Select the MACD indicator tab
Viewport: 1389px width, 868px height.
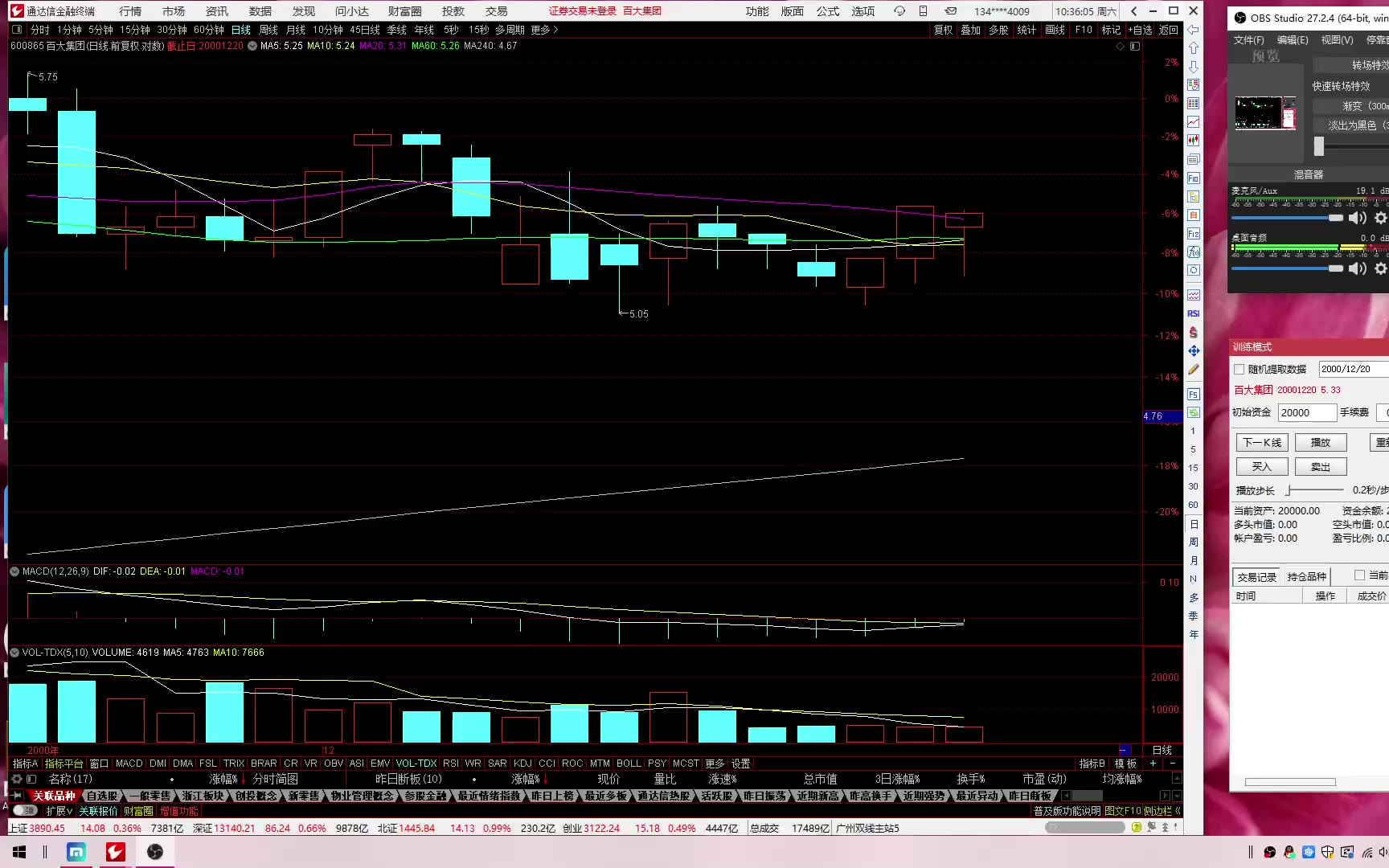click(129, 764)
